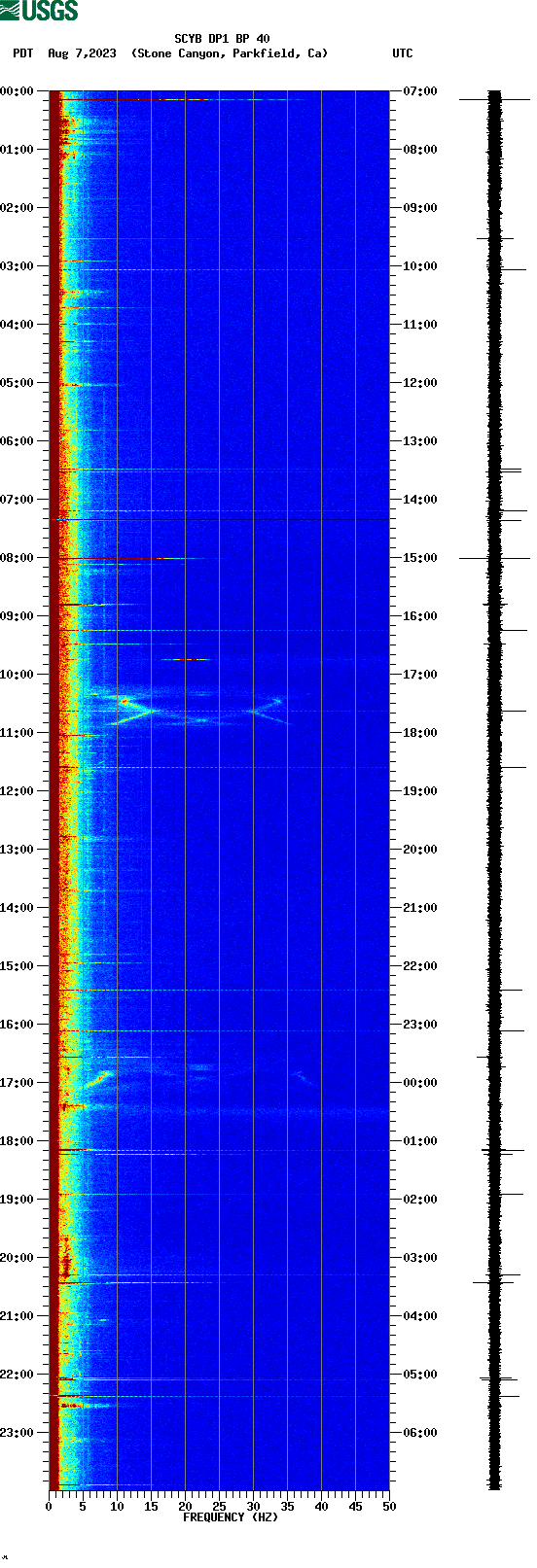Screen dimensions: 537x1568
Task: Click UTC time label 17:00
Action: point(420,675)
